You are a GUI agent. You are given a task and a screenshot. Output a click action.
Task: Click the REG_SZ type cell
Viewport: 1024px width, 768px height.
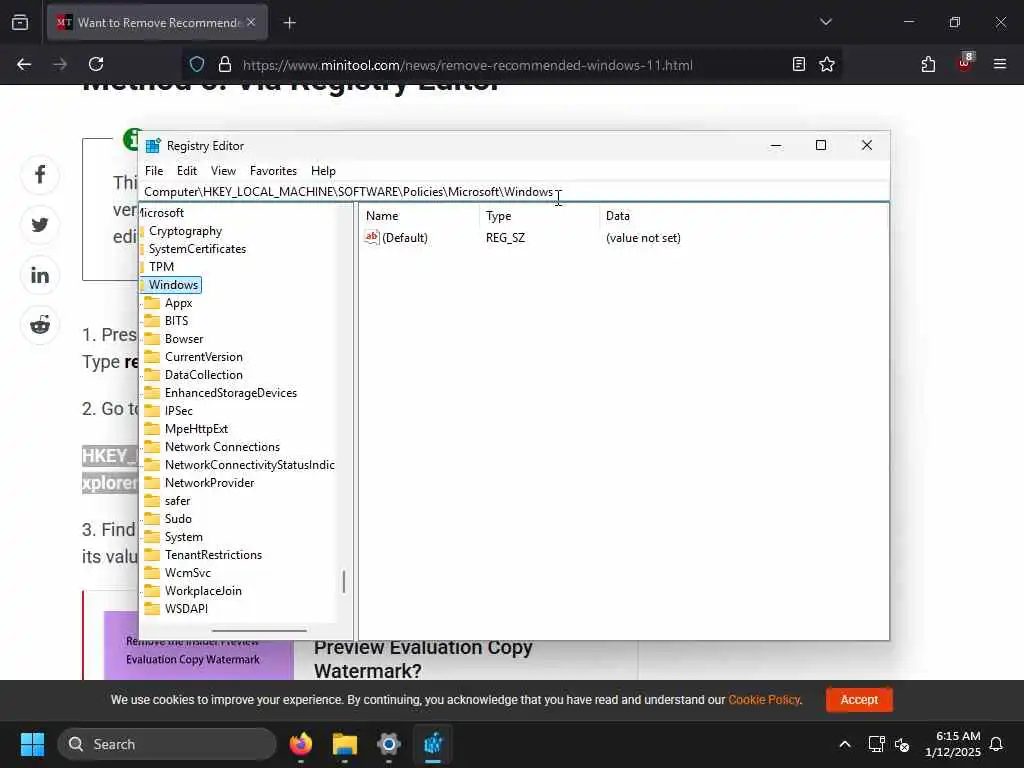505,238
